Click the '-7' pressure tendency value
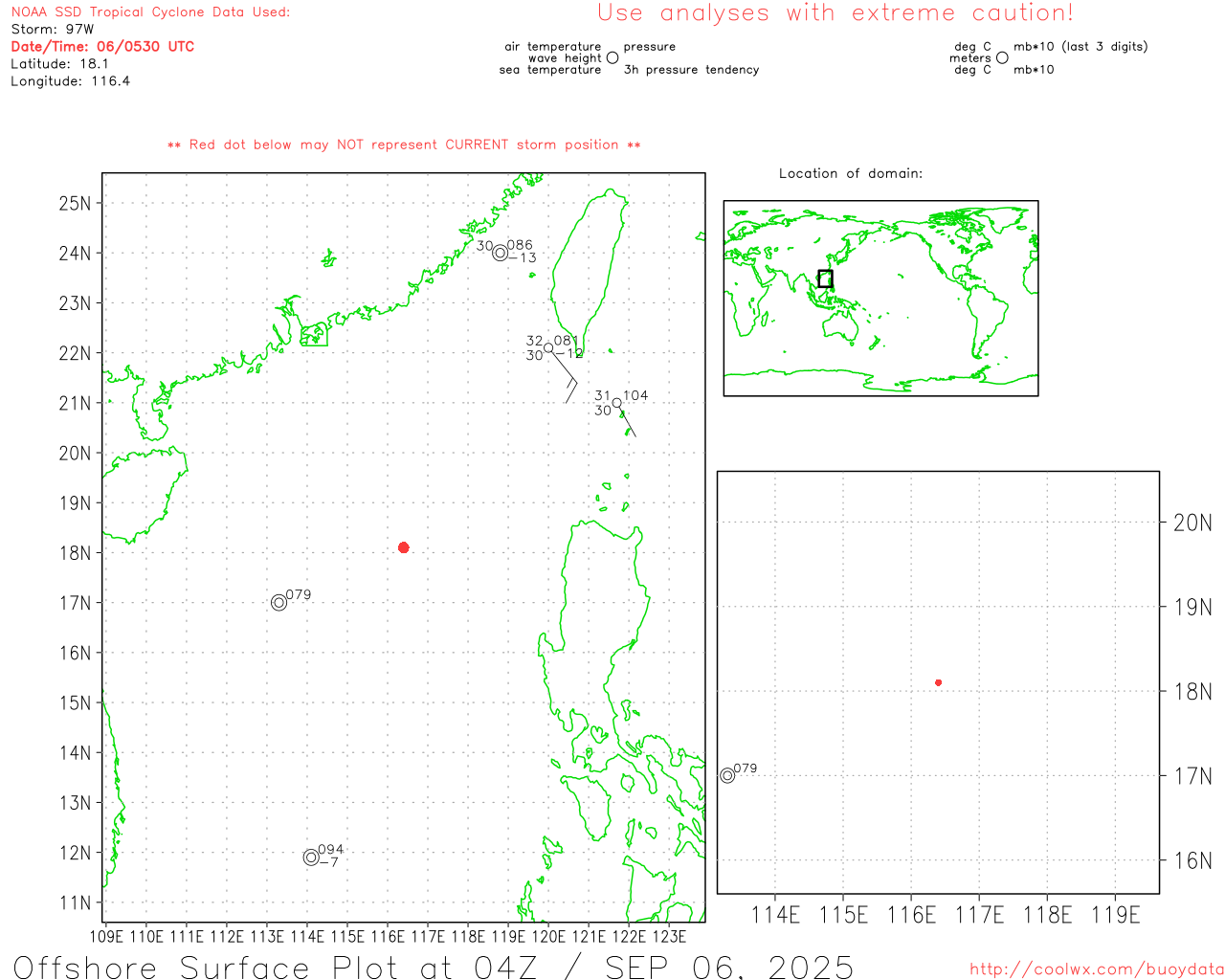Image resolution: width=1225 pixels, height=980 pixels. tap(328, 862)
